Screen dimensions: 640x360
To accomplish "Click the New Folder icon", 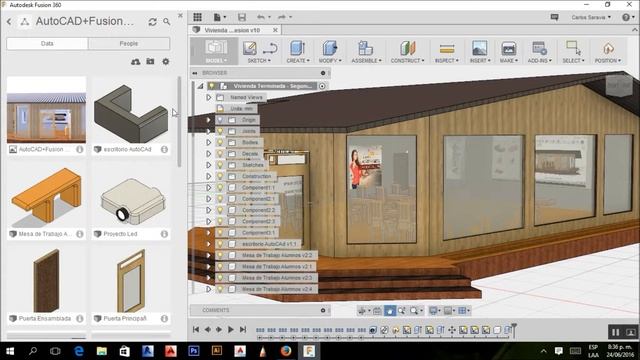I will [x=150, y=61].
